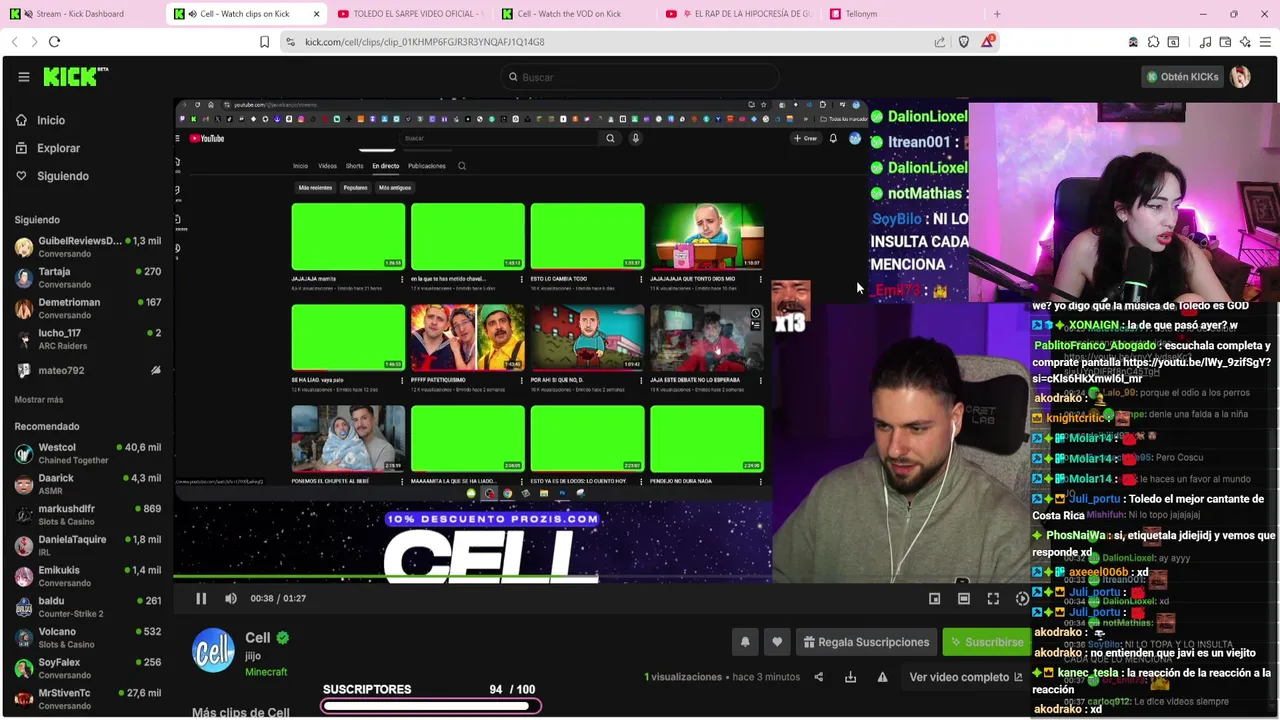Go back in browser history
The height and width of the screenshot is (720, 1280).
pyautogui.click(x=14, y=42)
